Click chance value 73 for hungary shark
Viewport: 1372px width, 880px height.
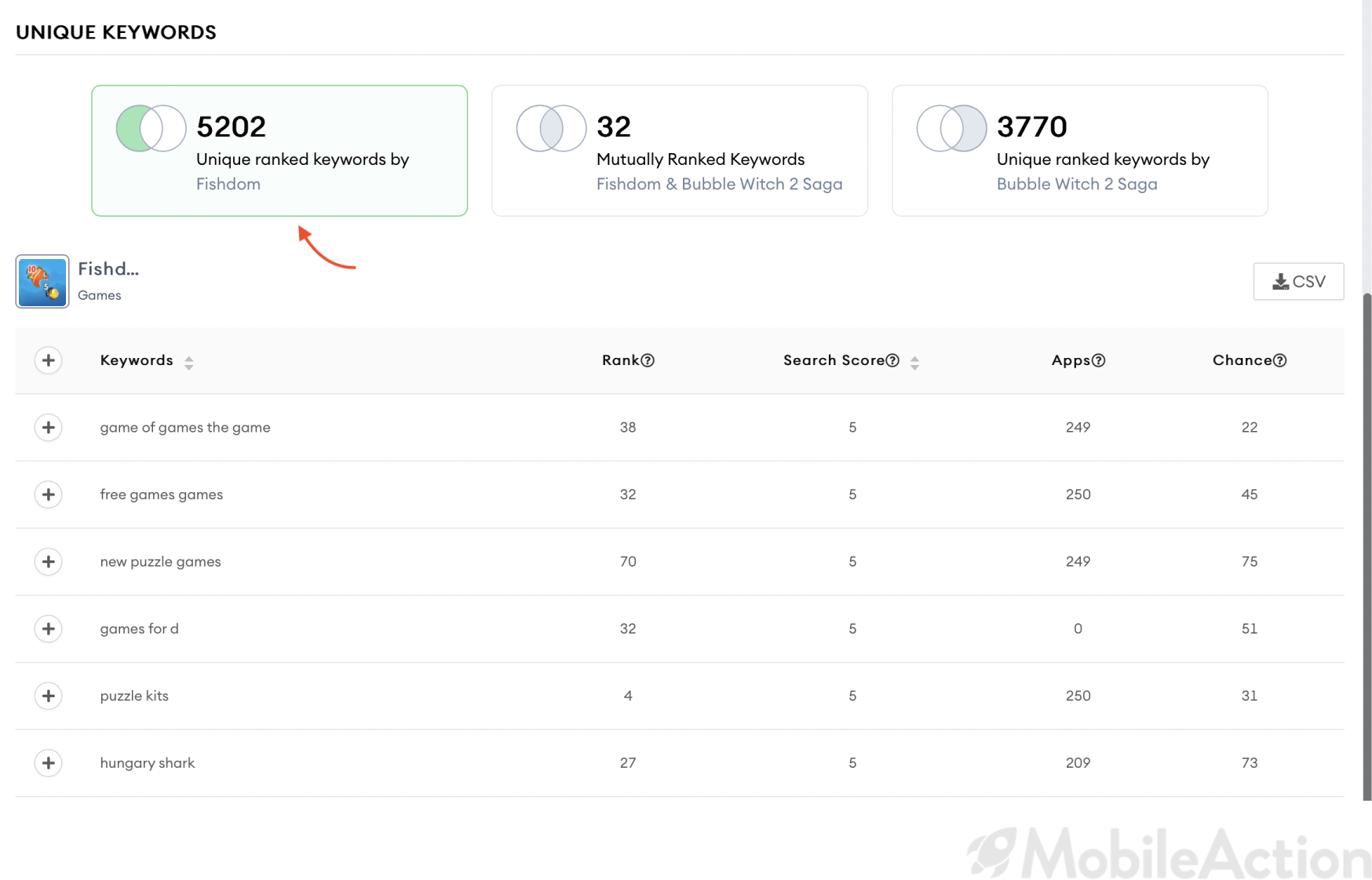click(1250, 763)
